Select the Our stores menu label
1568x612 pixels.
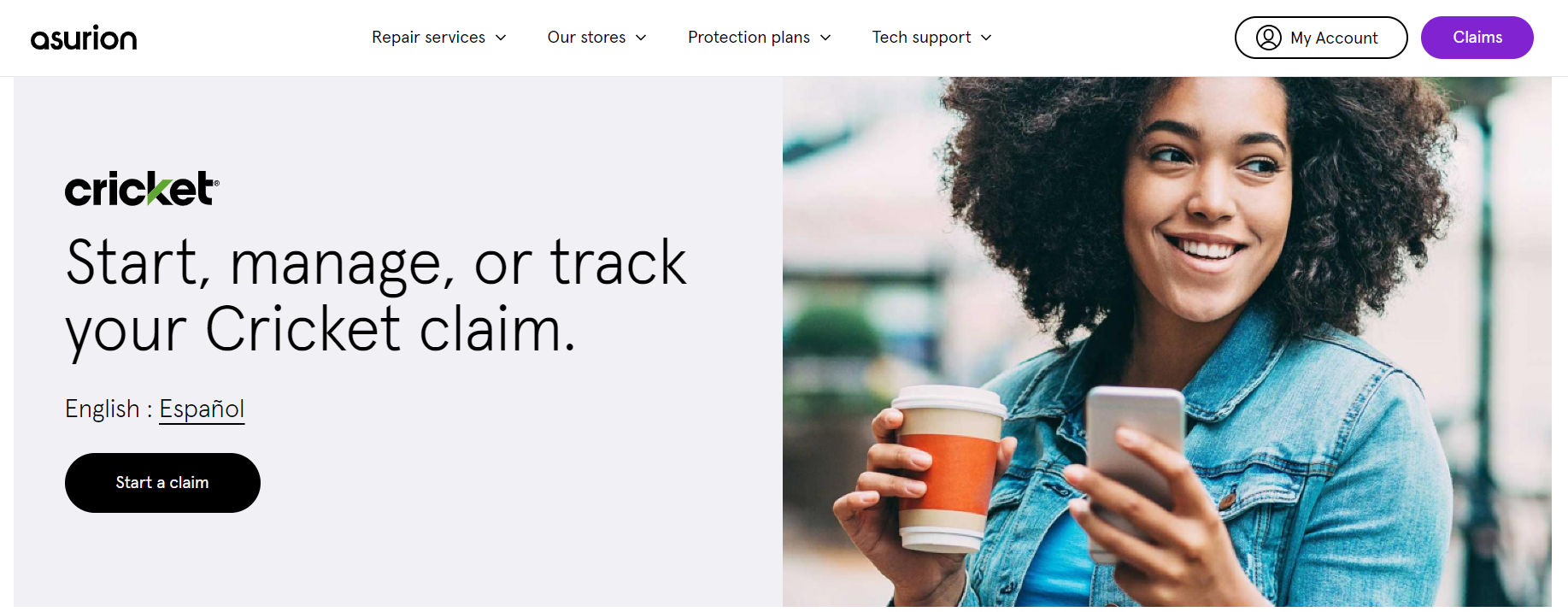(x=586, y=38)
